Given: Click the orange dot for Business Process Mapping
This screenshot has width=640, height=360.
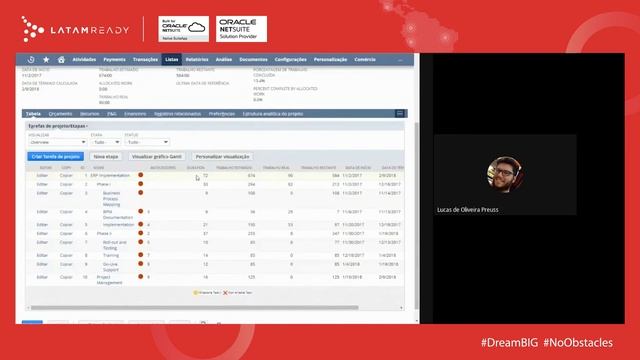Looking at the screenshot, I should [x=140, y=193].
